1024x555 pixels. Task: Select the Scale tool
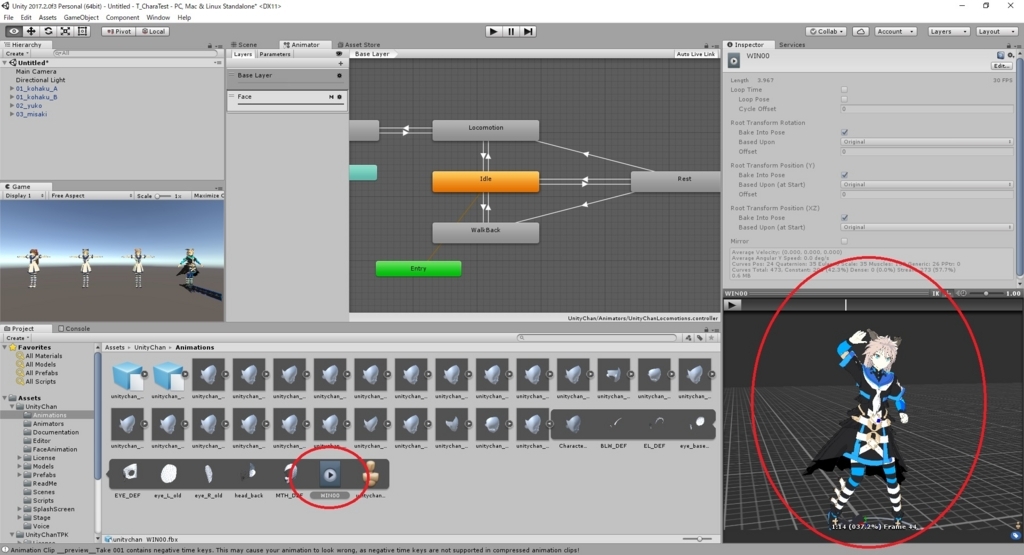coord(65,31)
